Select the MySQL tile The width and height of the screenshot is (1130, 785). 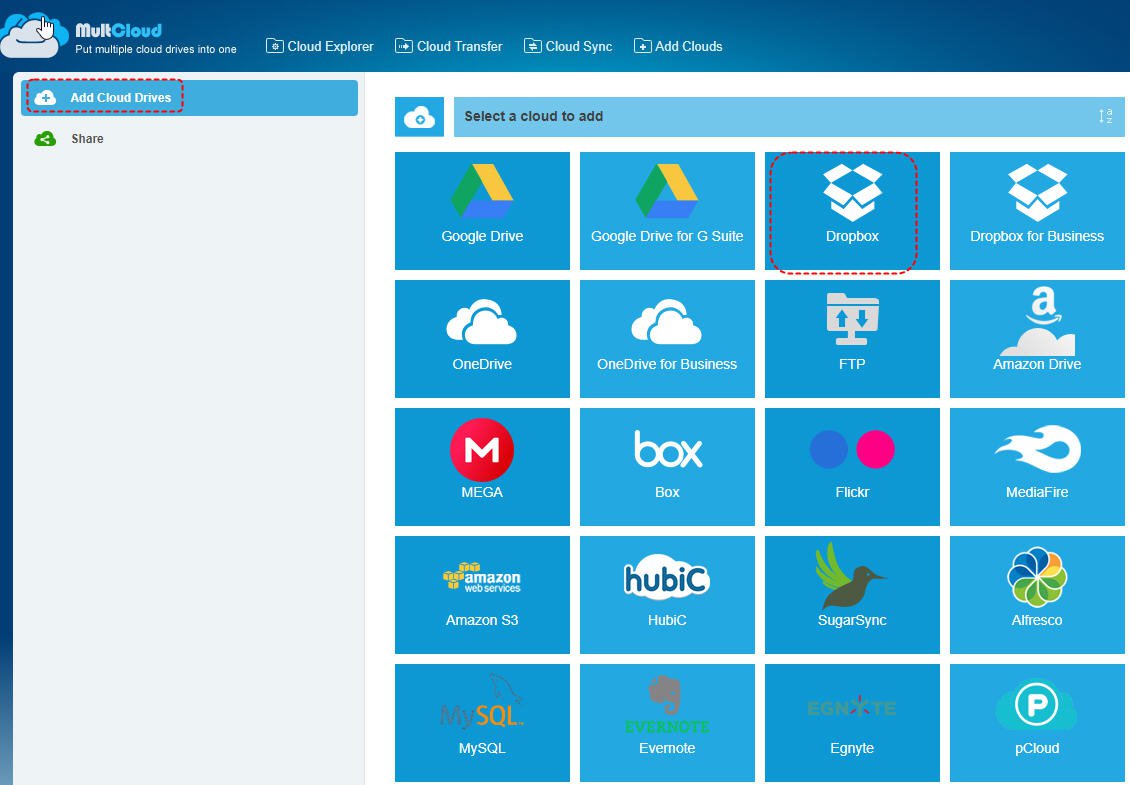(x=482, y=722)
